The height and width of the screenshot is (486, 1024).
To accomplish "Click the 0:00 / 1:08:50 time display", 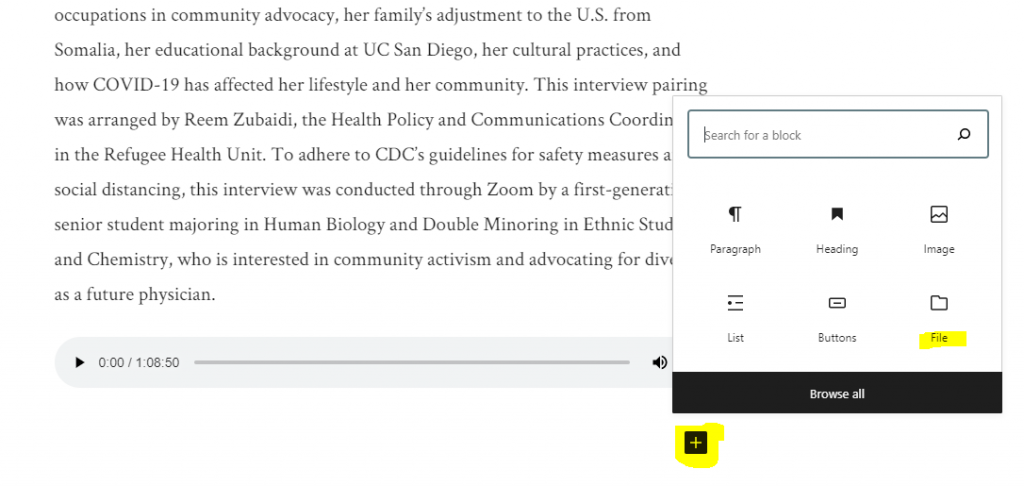I will click(138, 363).
